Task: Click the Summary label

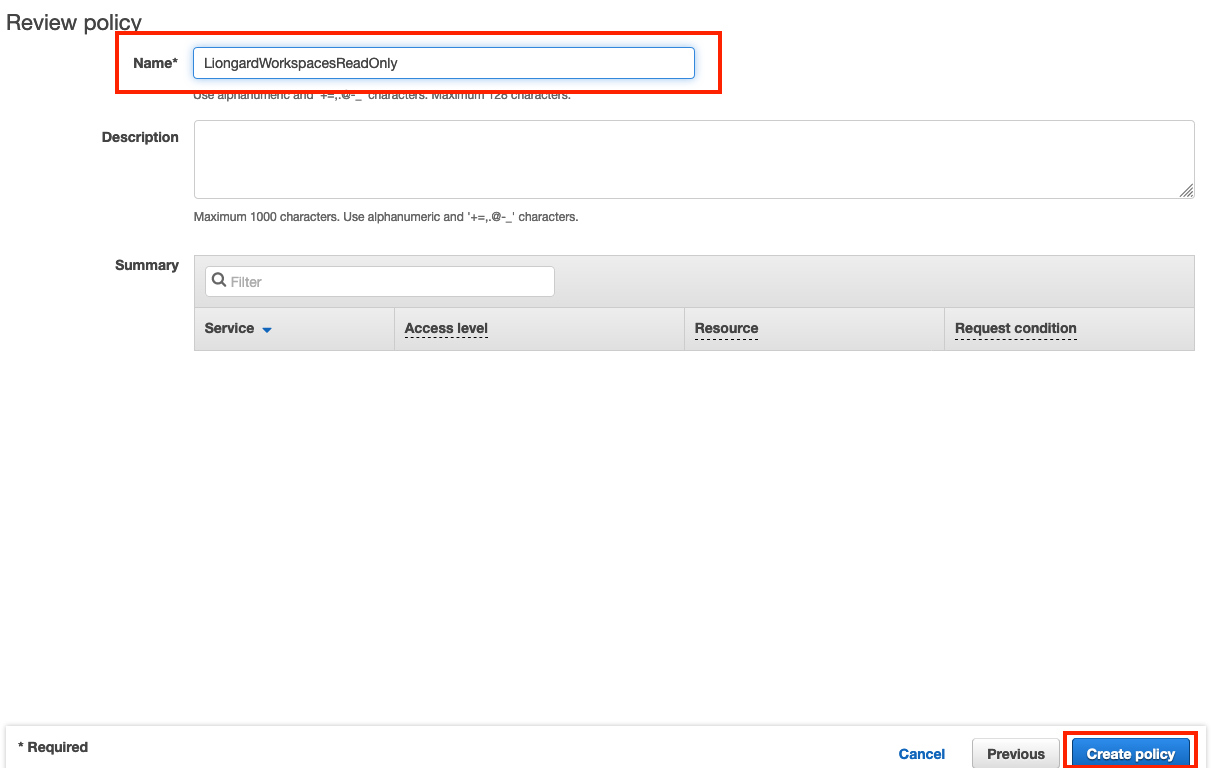Action: coord(147,265)
